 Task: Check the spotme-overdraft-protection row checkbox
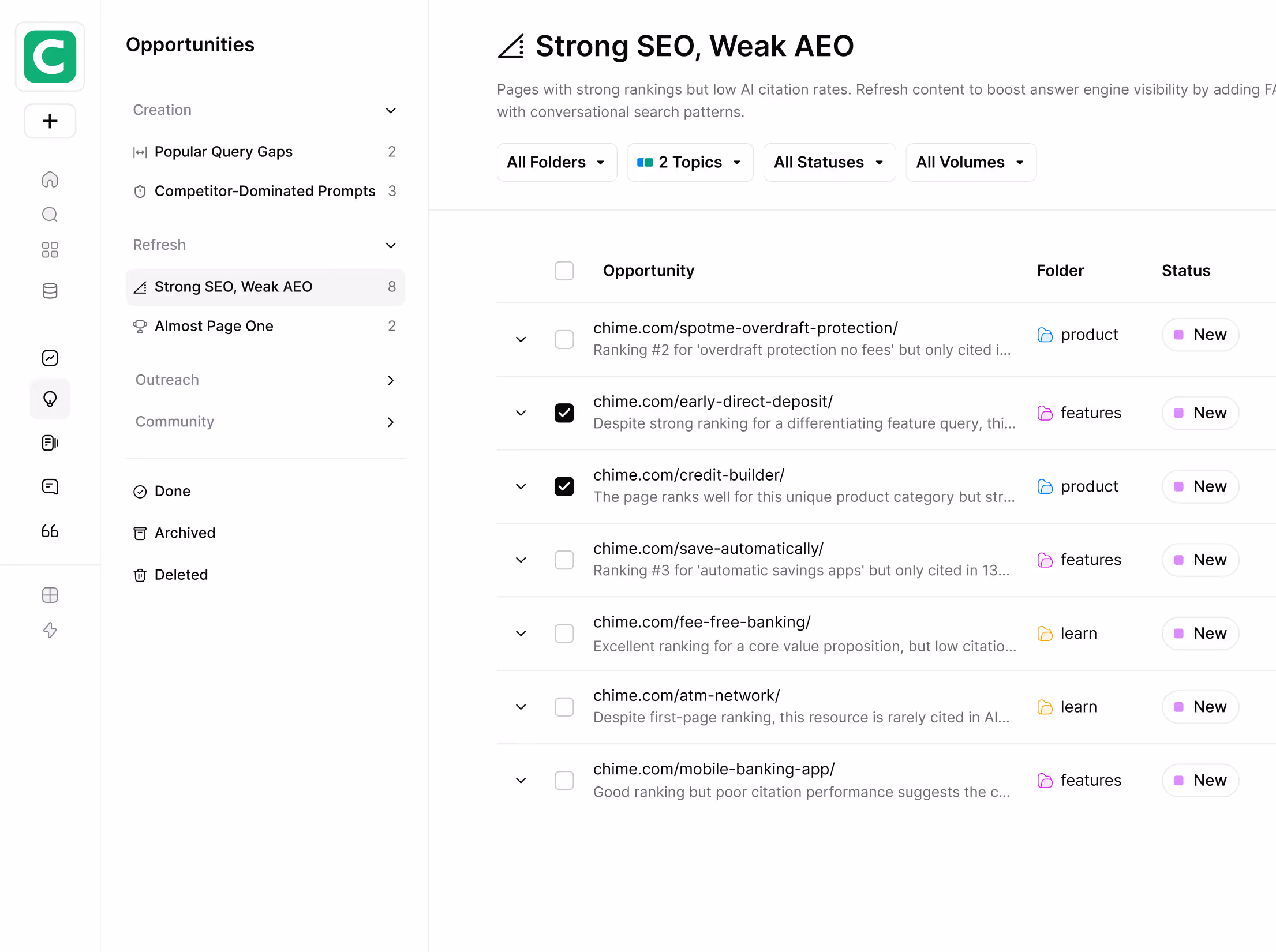tap(564, 339)
